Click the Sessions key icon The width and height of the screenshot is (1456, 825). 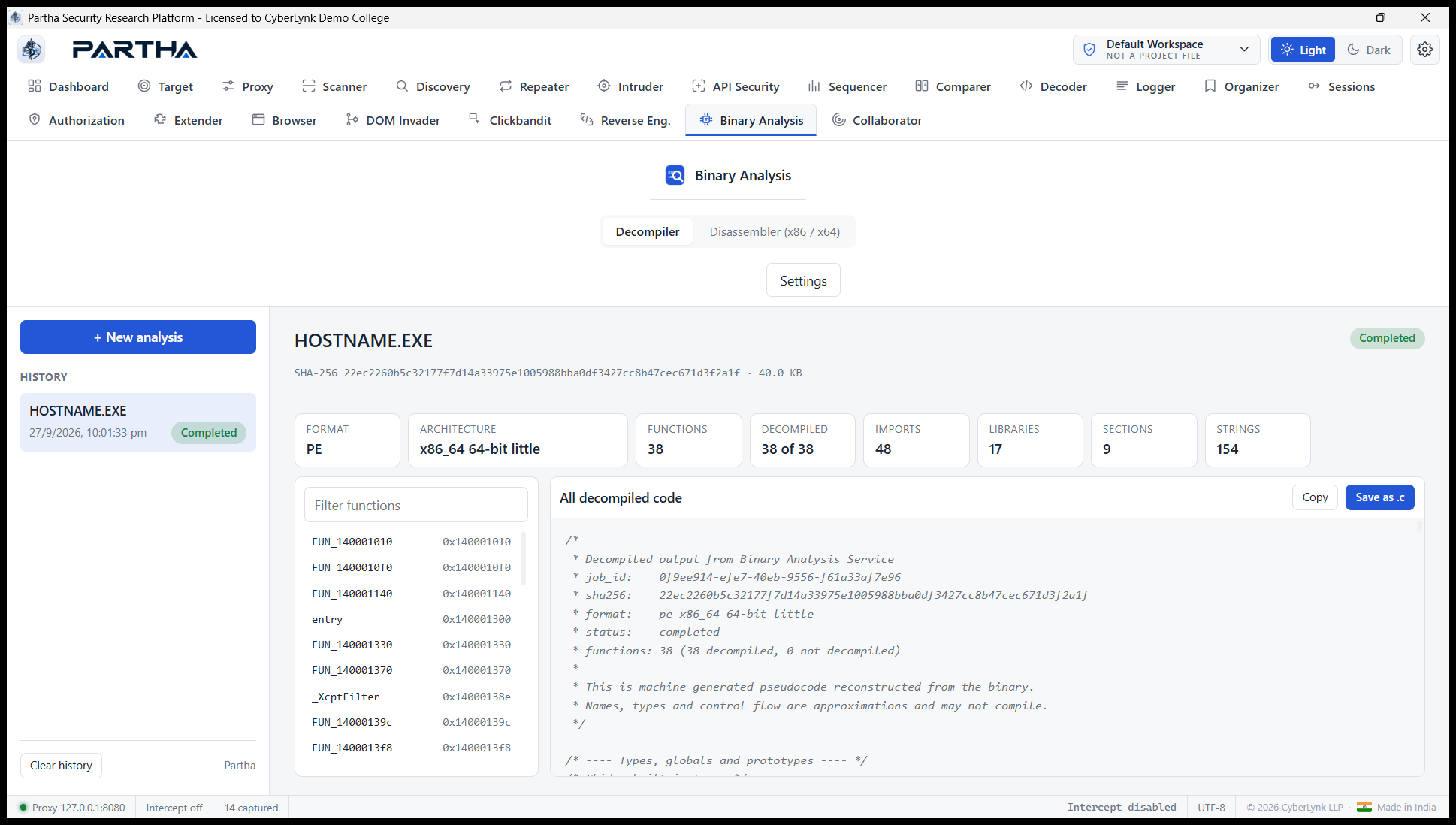pos(1314,86)
